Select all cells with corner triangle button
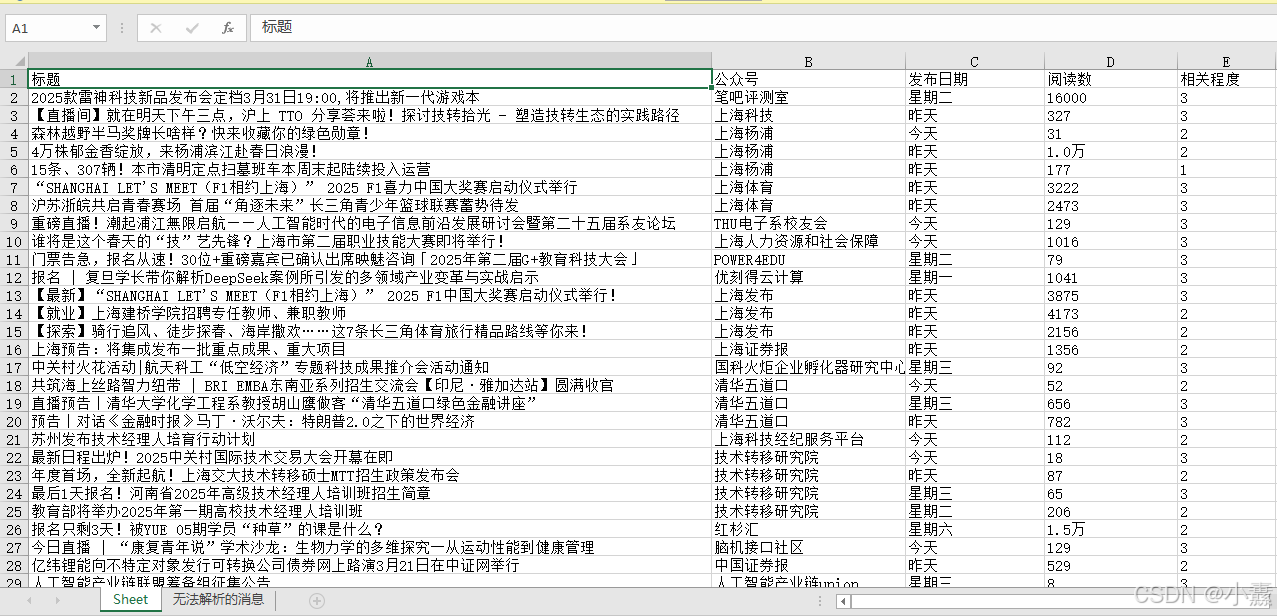Image resolution: width=1277 pixels, height=616 pixels. 14,62
